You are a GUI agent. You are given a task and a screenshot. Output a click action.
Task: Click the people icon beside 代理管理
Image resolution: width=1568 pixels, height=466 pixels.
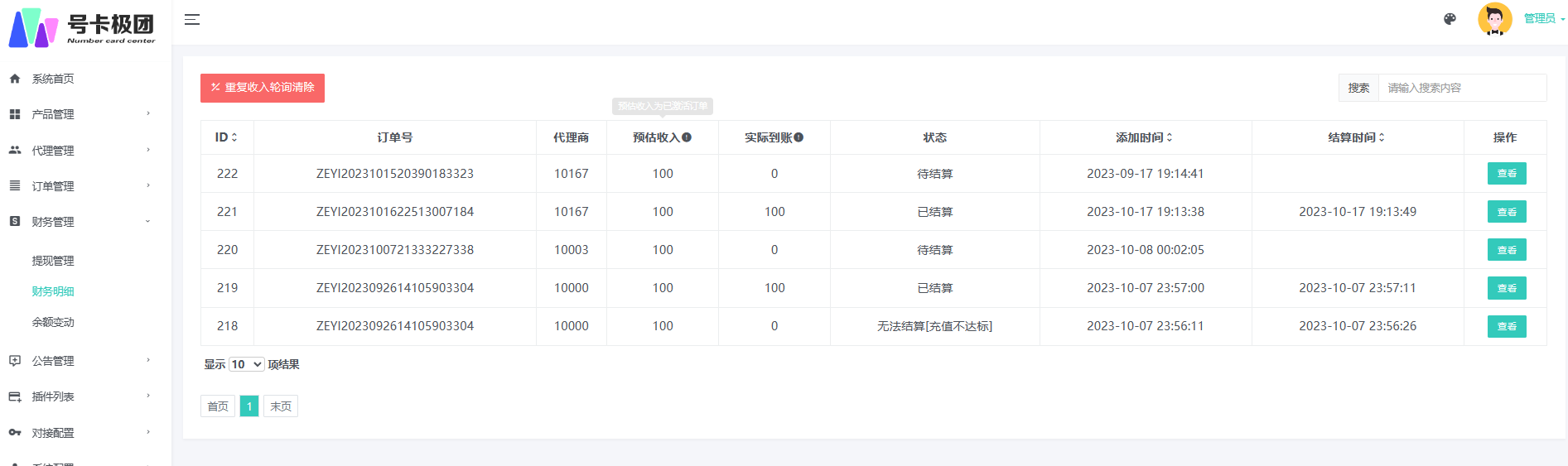[15, 150]
